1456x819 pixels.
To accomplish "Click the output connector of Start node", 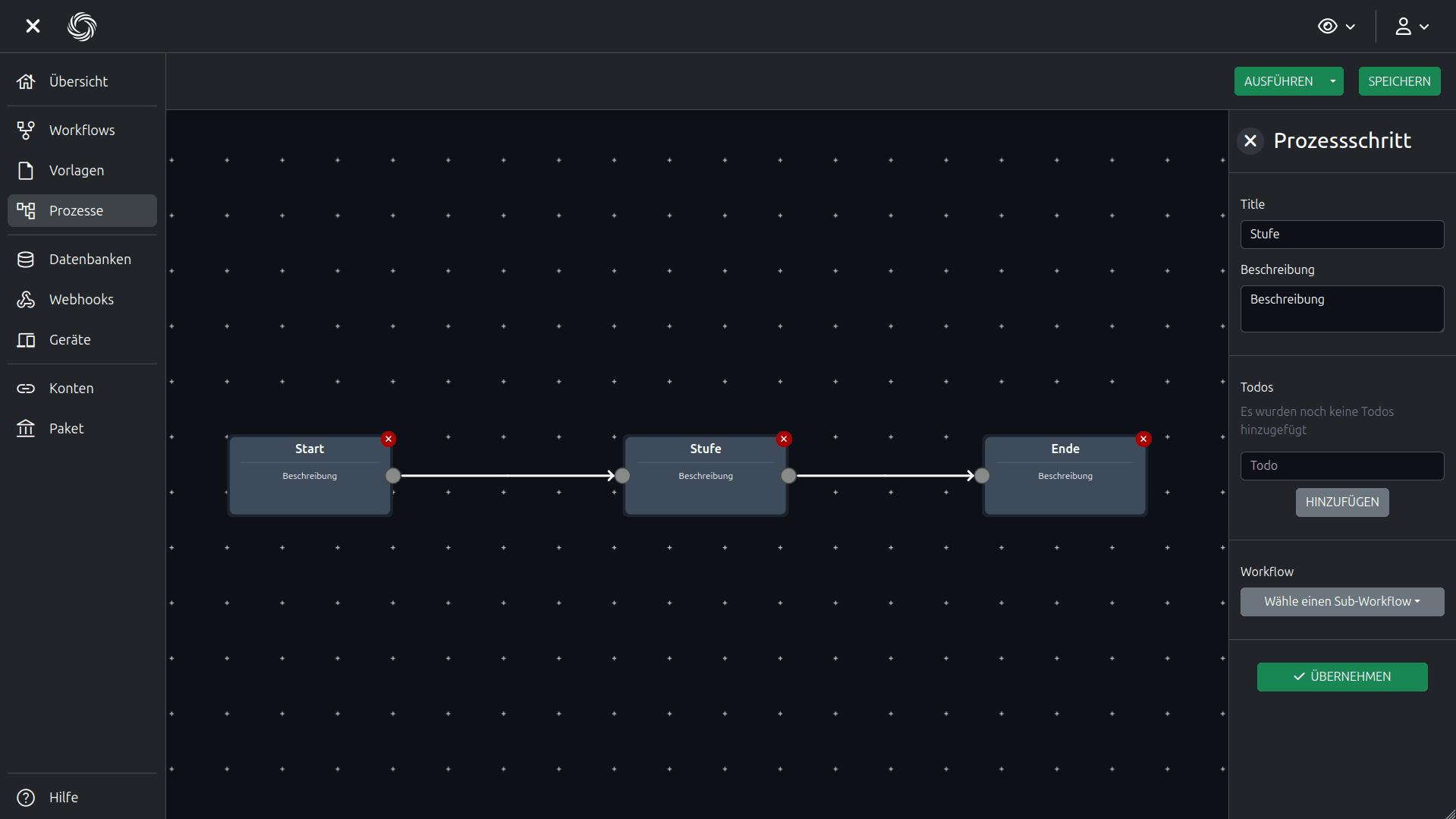I will (x=393, y=476).
